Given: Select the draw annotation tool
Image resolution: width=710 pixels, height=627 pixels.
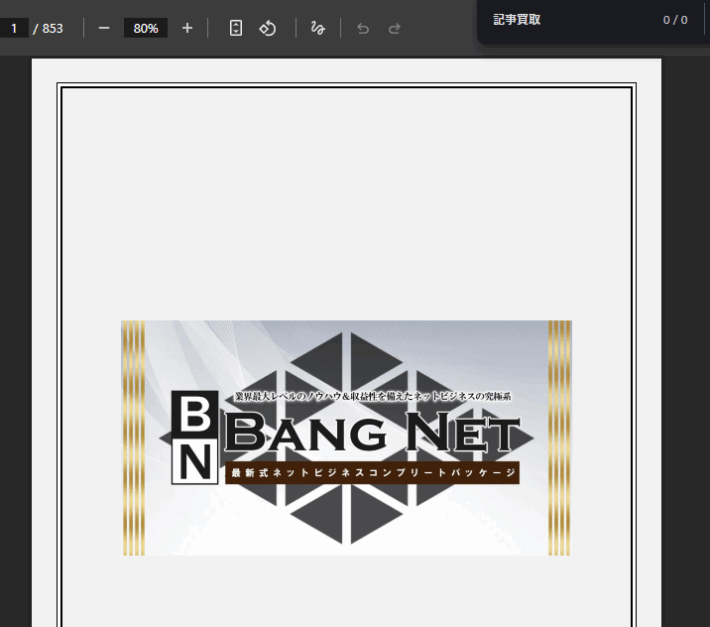Looking at the screenshot, I should coord(318,28).
